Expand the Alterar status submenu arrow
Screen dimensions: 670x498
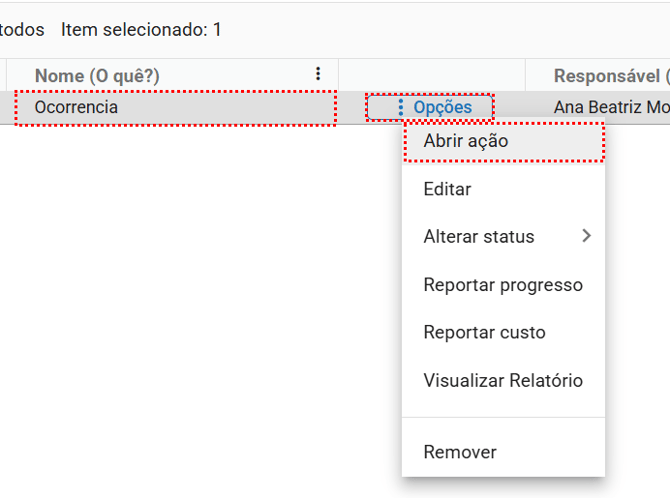pyautogui.click(x=586, y=237)
